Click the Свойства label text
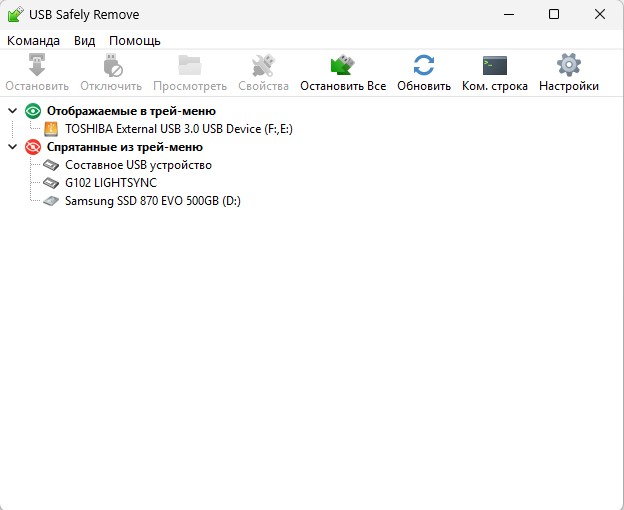The height and width of the screenshot is (510, 624). [263, 86]
